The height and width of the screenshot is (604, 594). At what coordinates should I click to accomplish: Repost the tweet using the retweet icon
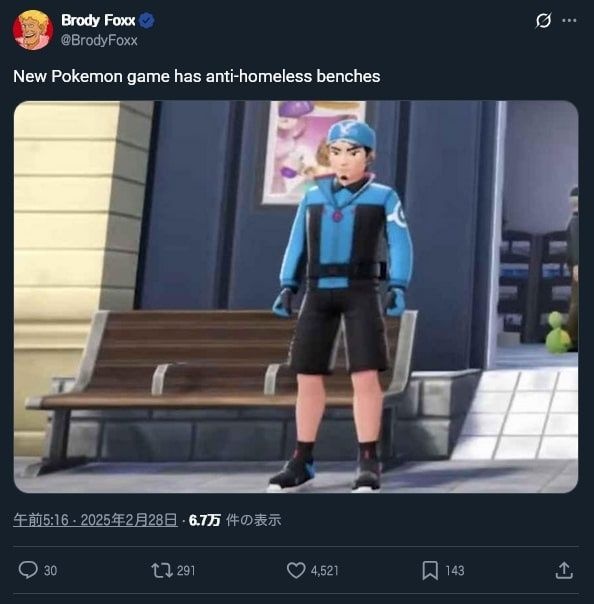tap(162, 570)
